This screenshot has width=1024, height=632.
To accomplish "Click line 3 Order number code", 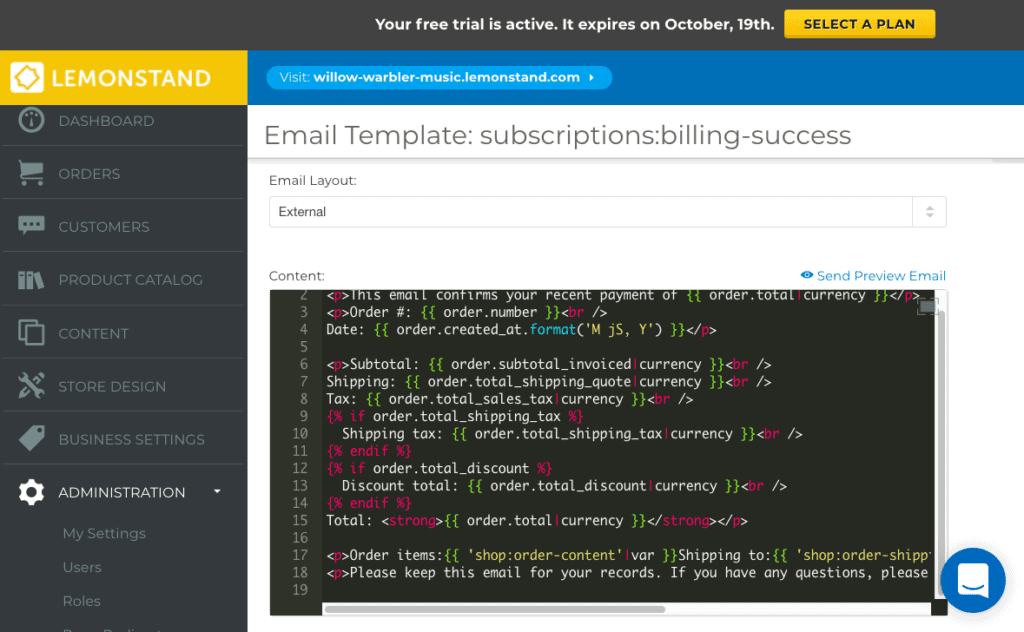I will point(466,312).
